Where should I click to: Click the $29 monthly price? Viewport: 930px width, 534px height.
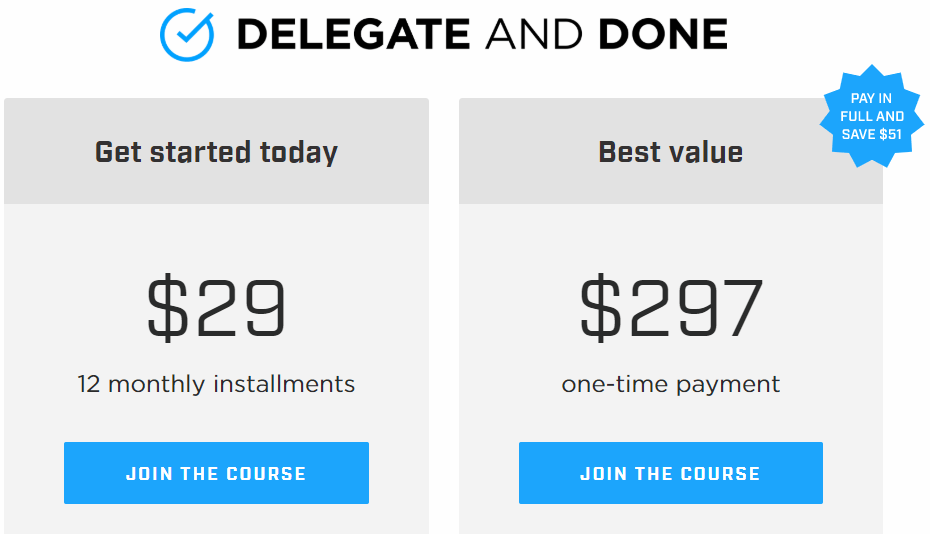[x=216, y=309]
